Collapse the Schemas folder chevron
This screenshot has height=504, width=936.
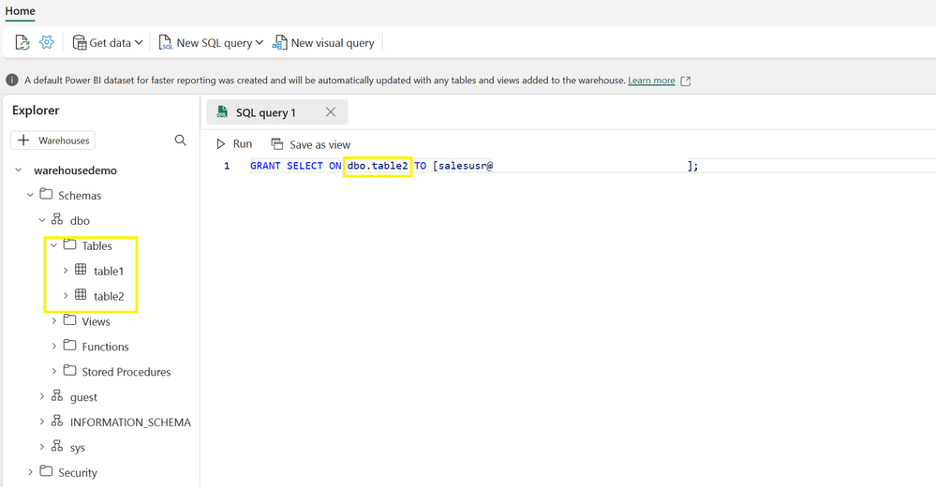(30, 195)
